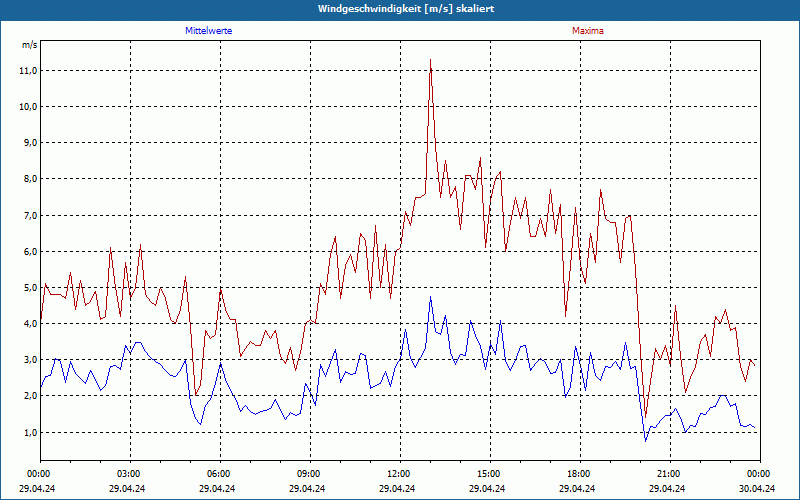Click the 12:00 time axis label
This screenshot has width=800, height=500.
pos(397,474)
